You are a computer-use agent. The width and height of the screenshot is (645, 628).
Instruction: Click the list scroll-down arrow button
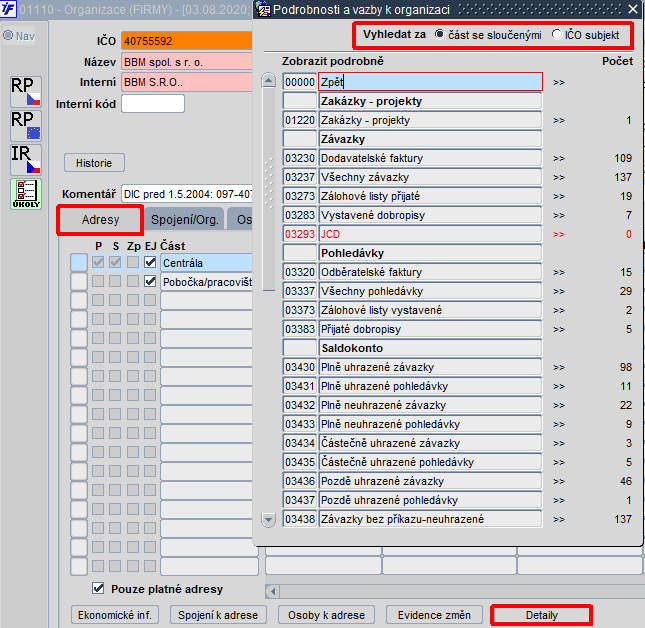pos(269,520)
